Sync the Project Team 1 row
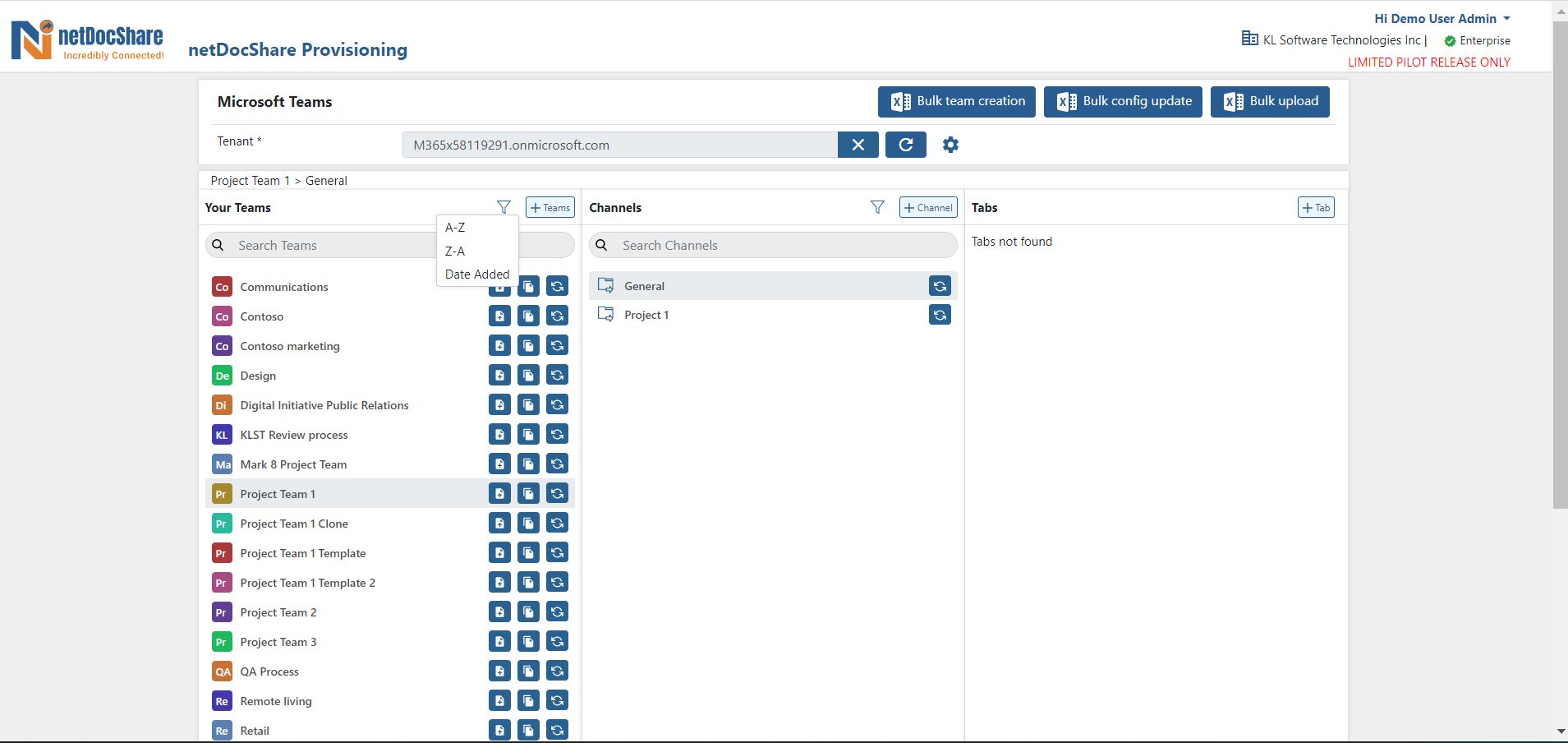 coord(557,493)
